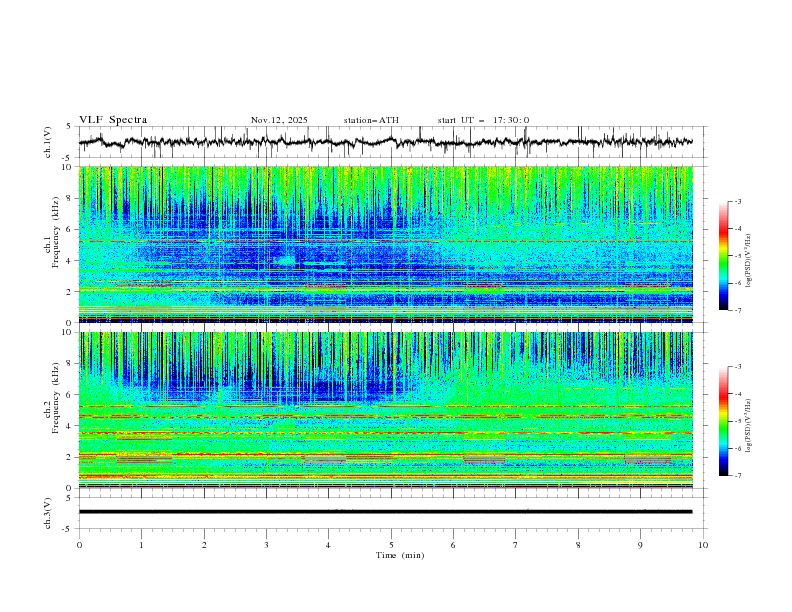The width and height of the screenshot is (792, 612).
Task: Click the "-5" tick on the lower colorbar
Action: 737,421
